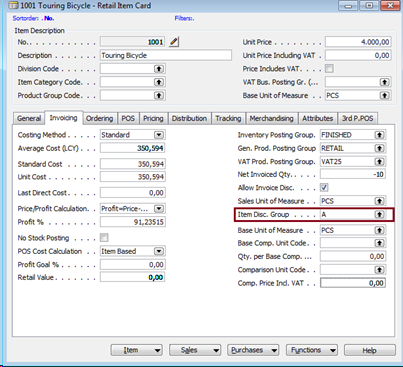Open Division Code lookup arrow
Screen dimensions: 403x367
click(159, 69)
